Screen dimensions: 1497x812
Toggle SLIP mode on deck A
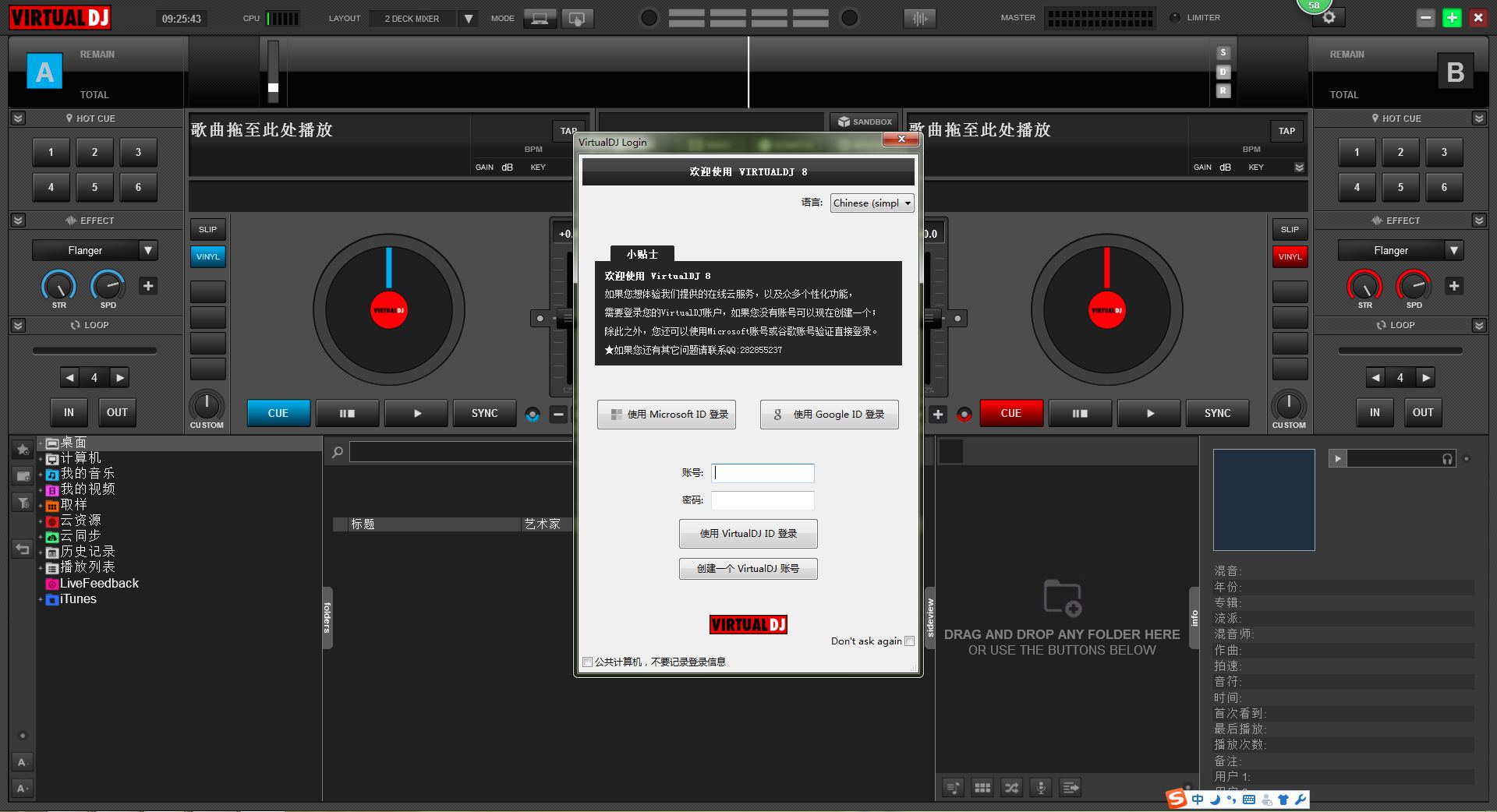click(208, 229)
